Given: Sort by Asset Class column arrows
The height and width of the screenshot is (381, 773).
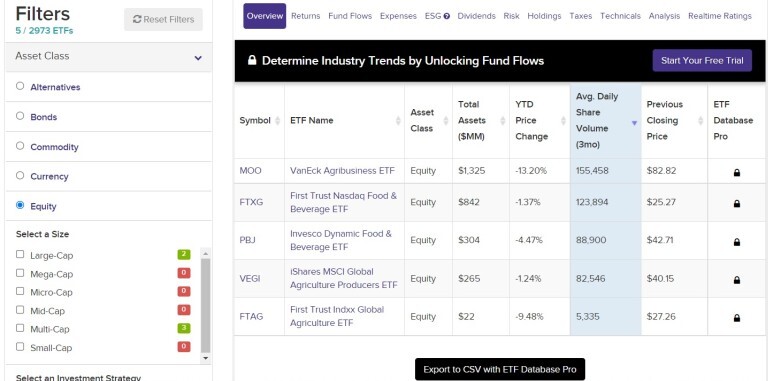Looking at the screenshot, I should [x=446, y=121].
